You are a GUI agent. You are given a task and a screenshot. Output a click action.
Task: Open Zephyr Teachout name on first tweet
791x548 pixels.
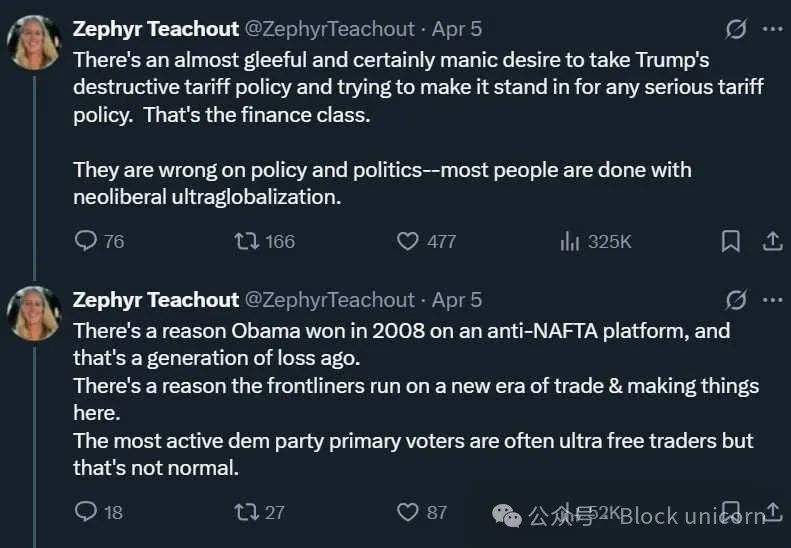(155, 30)
